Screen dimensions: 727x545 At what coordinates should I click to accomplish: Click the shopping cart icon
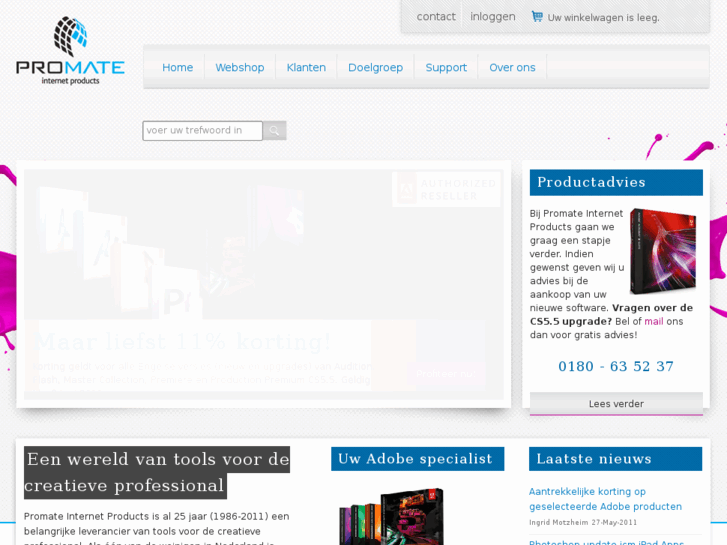pos(537,17)
